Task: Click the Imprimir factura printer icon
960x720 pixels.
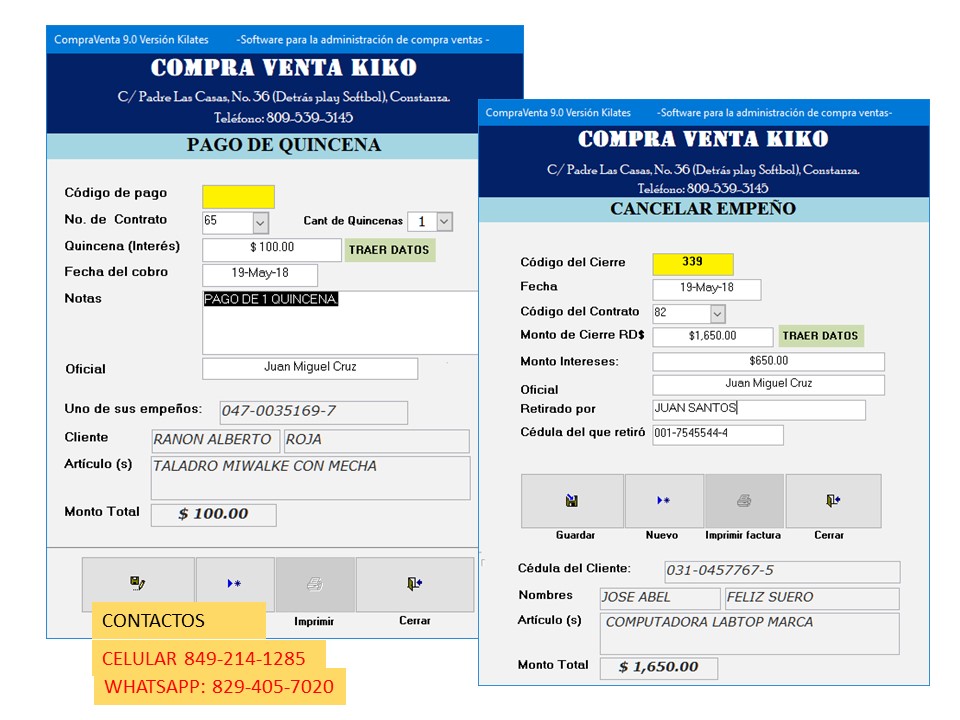Action: 744,501
